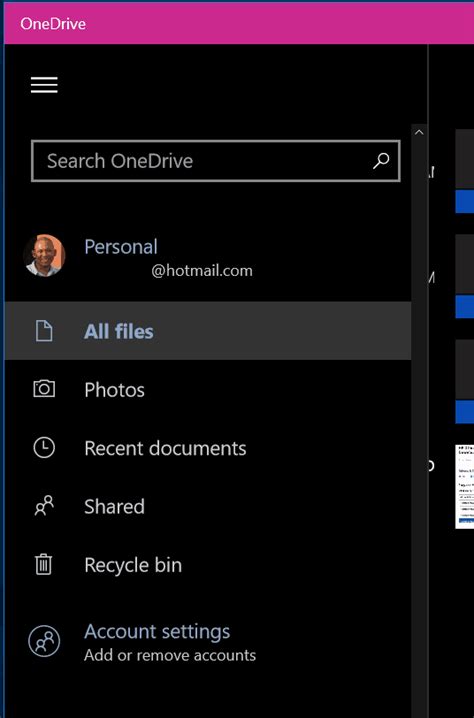Open the document thumbnail in the file pane
This screenshot has width=474, height=718.
[464, 486]
